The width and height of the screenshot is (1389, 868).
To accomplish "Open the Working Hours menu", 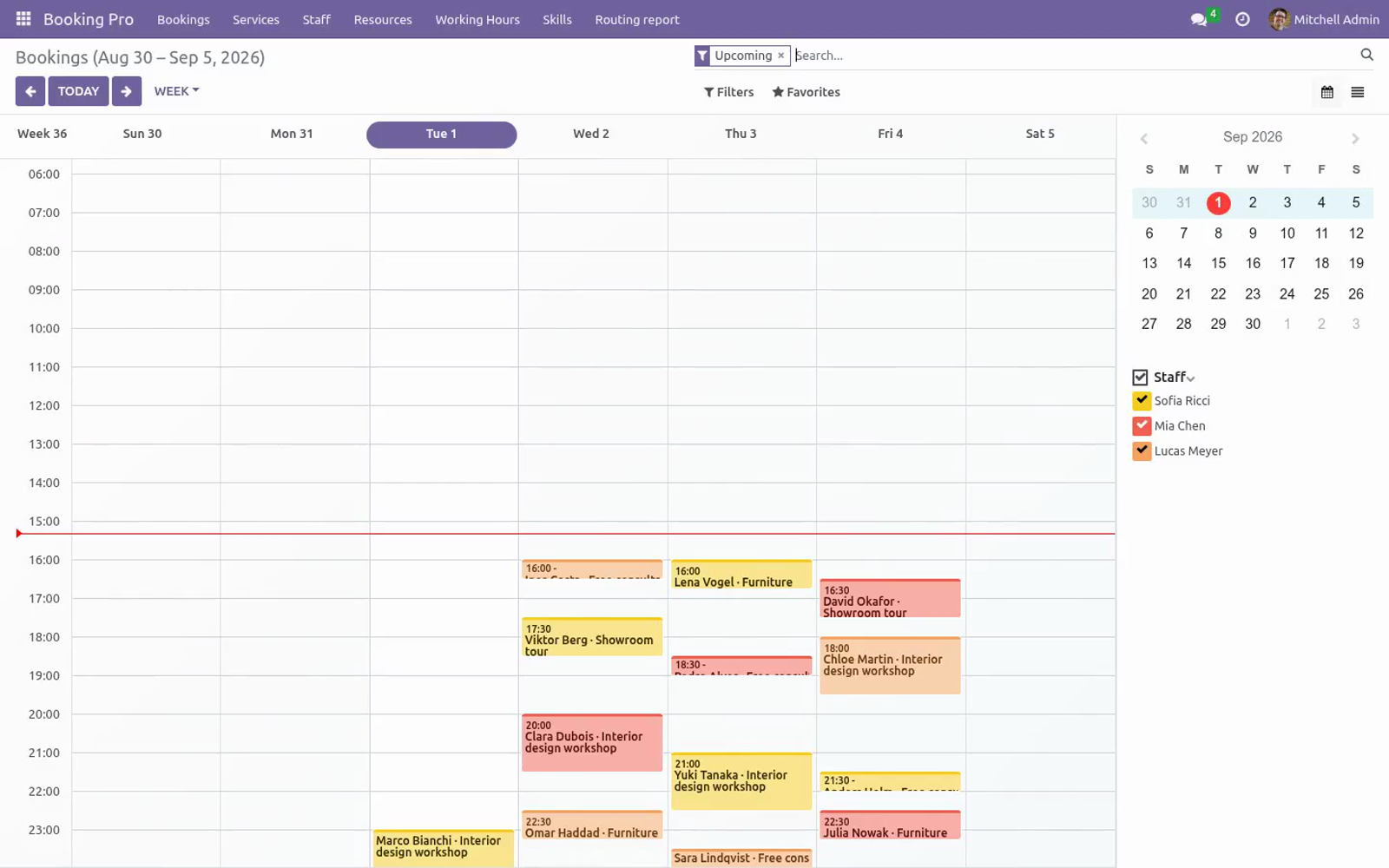I will point(477,19).
